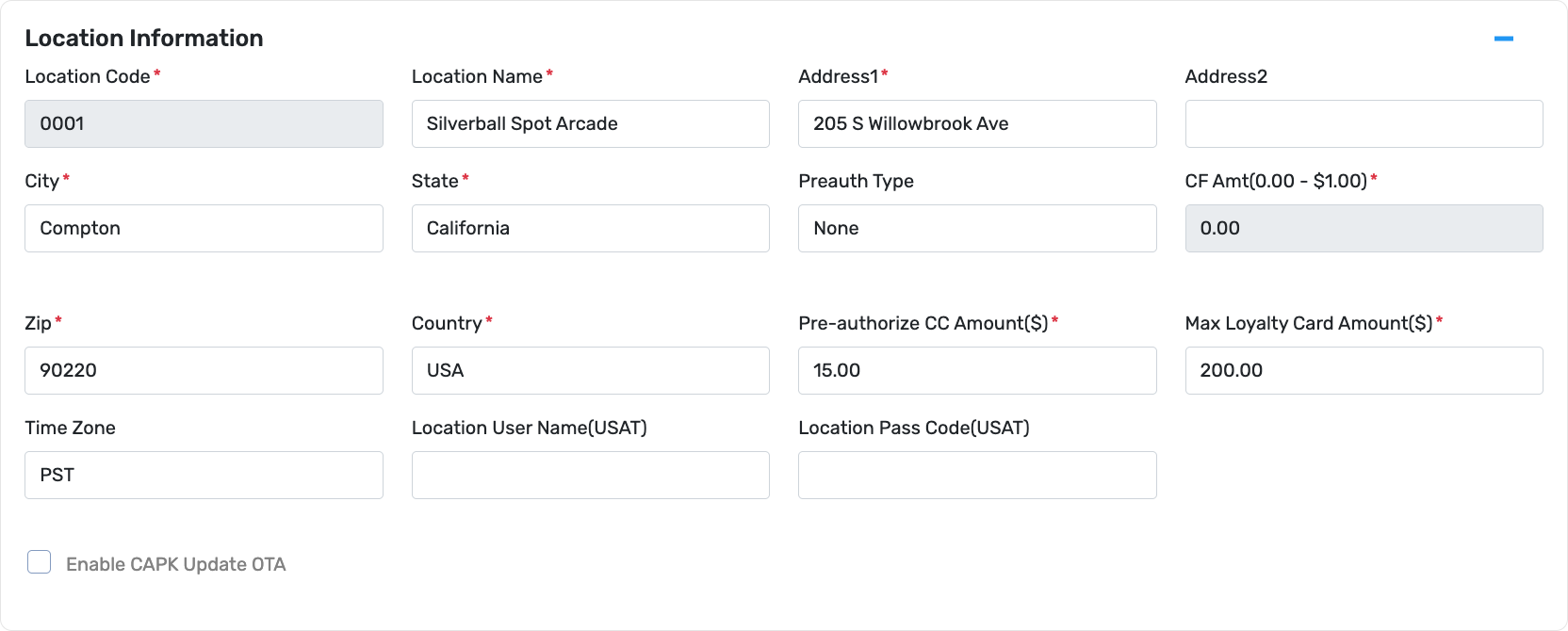Click the Location User Name(USAT) field

coord(590,475)
